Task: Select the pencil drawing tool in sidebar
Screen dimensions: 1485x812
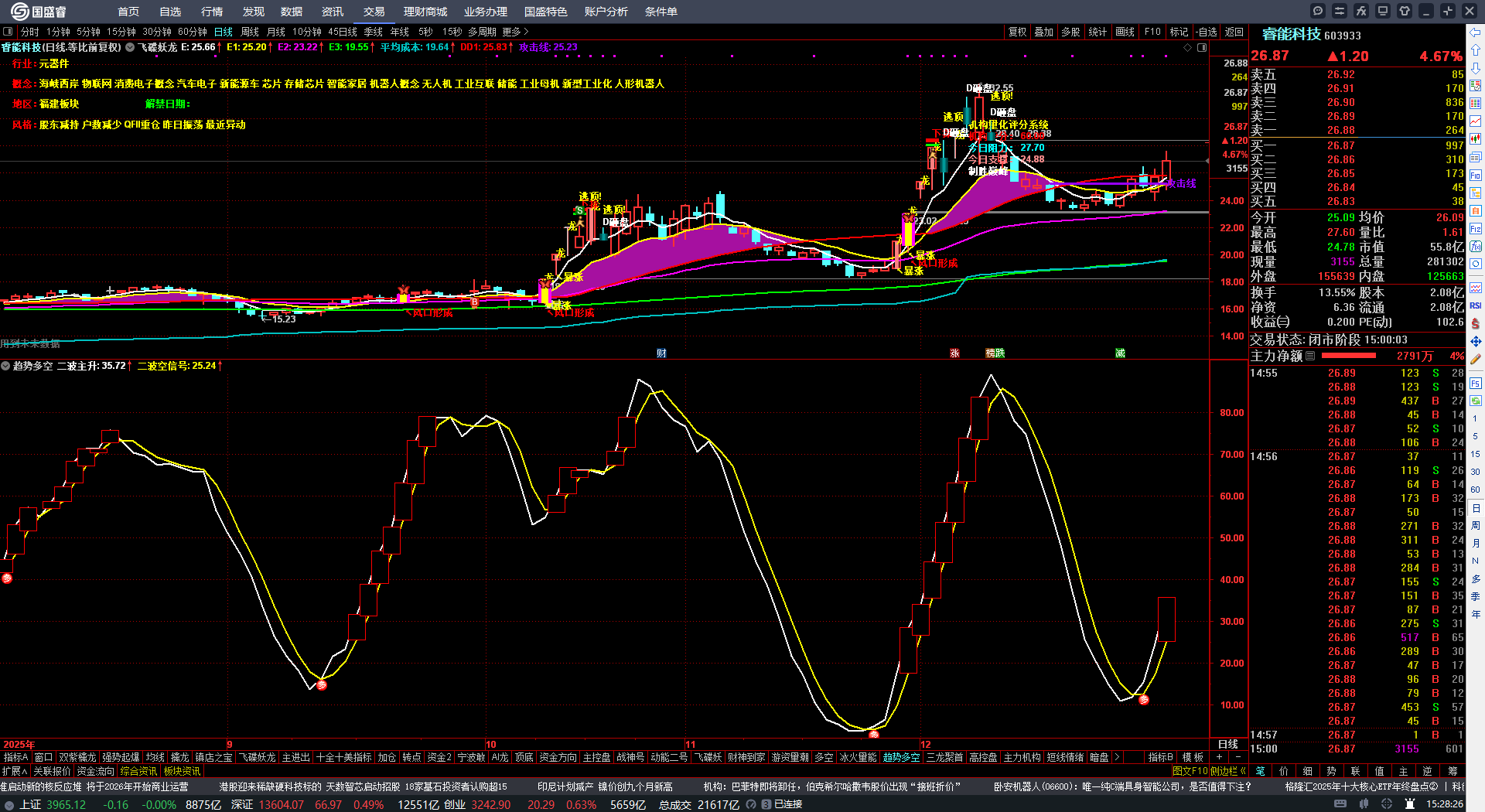Action: (x=1476, y=359)
